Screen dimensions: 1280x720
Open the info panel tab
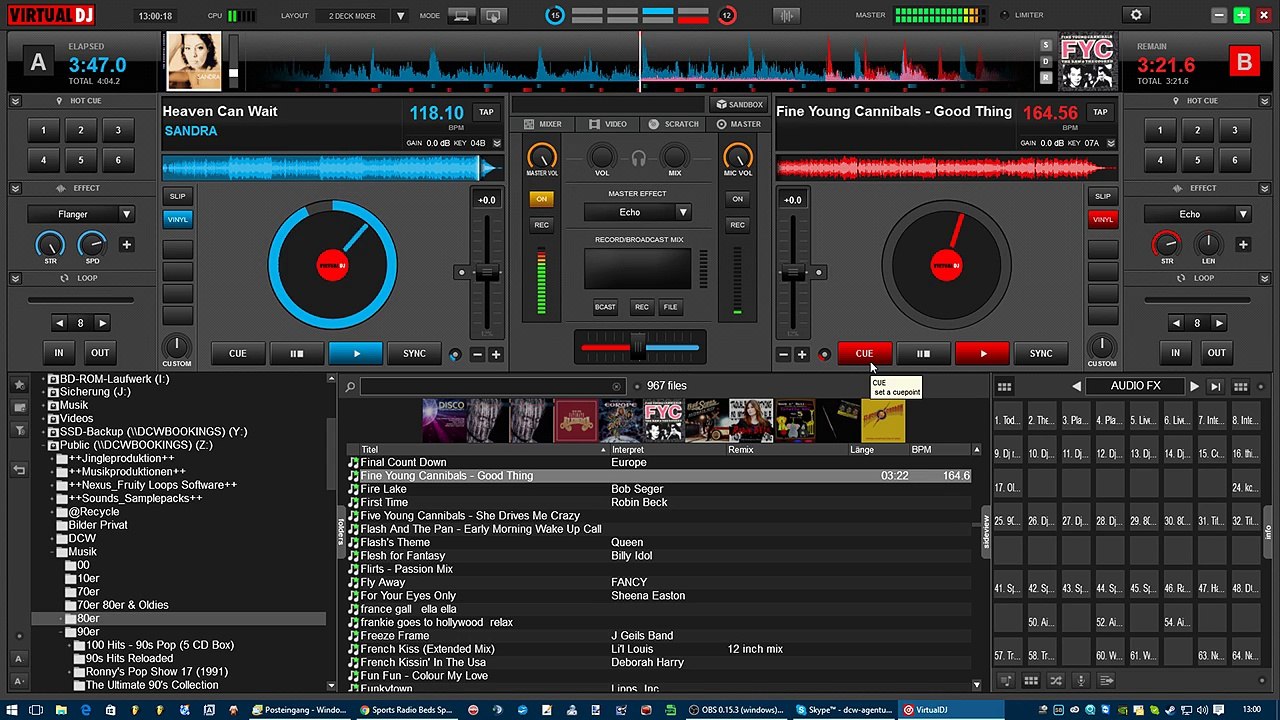click(x=1268, y=531)
